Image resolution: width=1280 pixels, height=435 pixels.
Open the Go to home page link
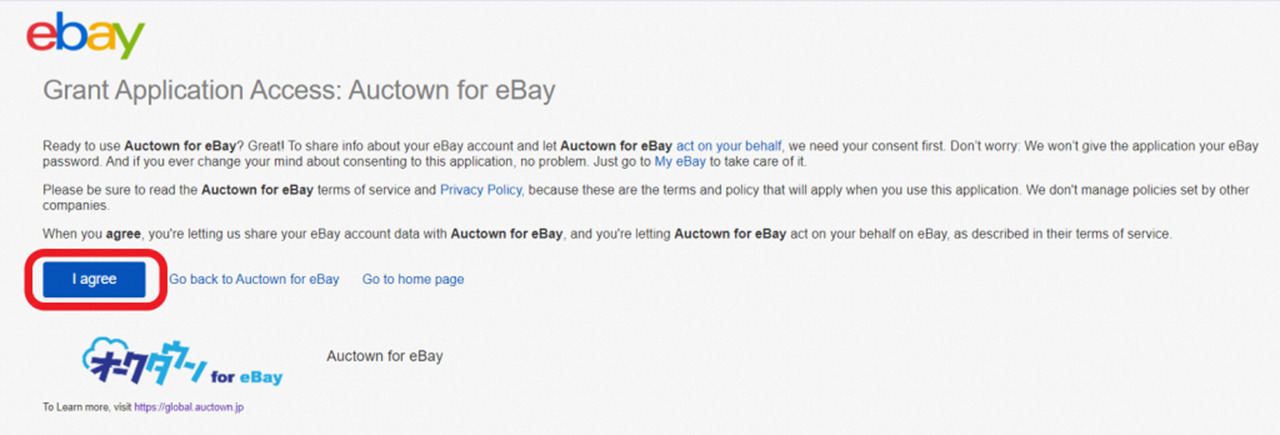(x=413, y=279)
